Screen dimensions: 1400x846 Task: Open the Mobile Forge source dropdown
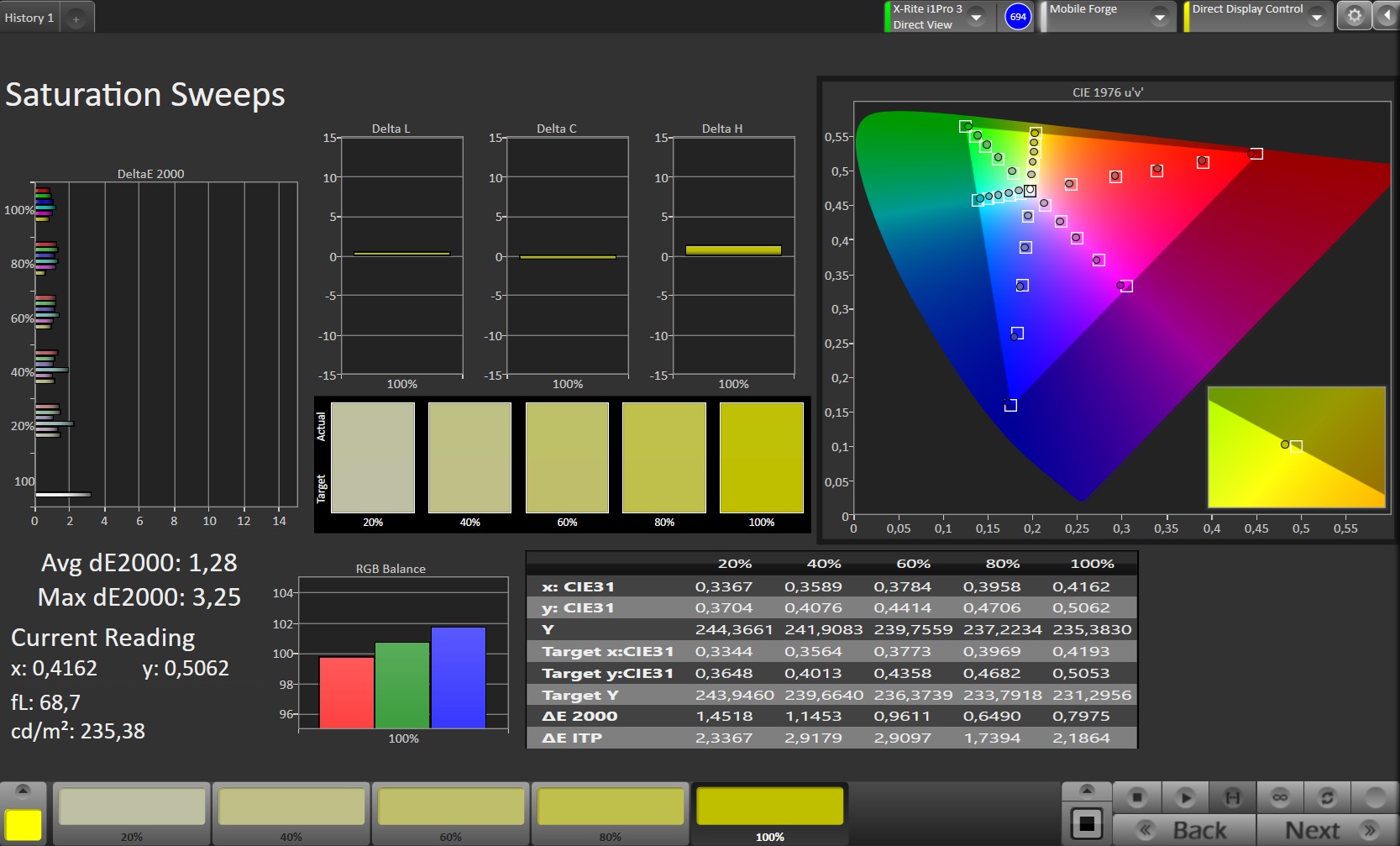1160,17
